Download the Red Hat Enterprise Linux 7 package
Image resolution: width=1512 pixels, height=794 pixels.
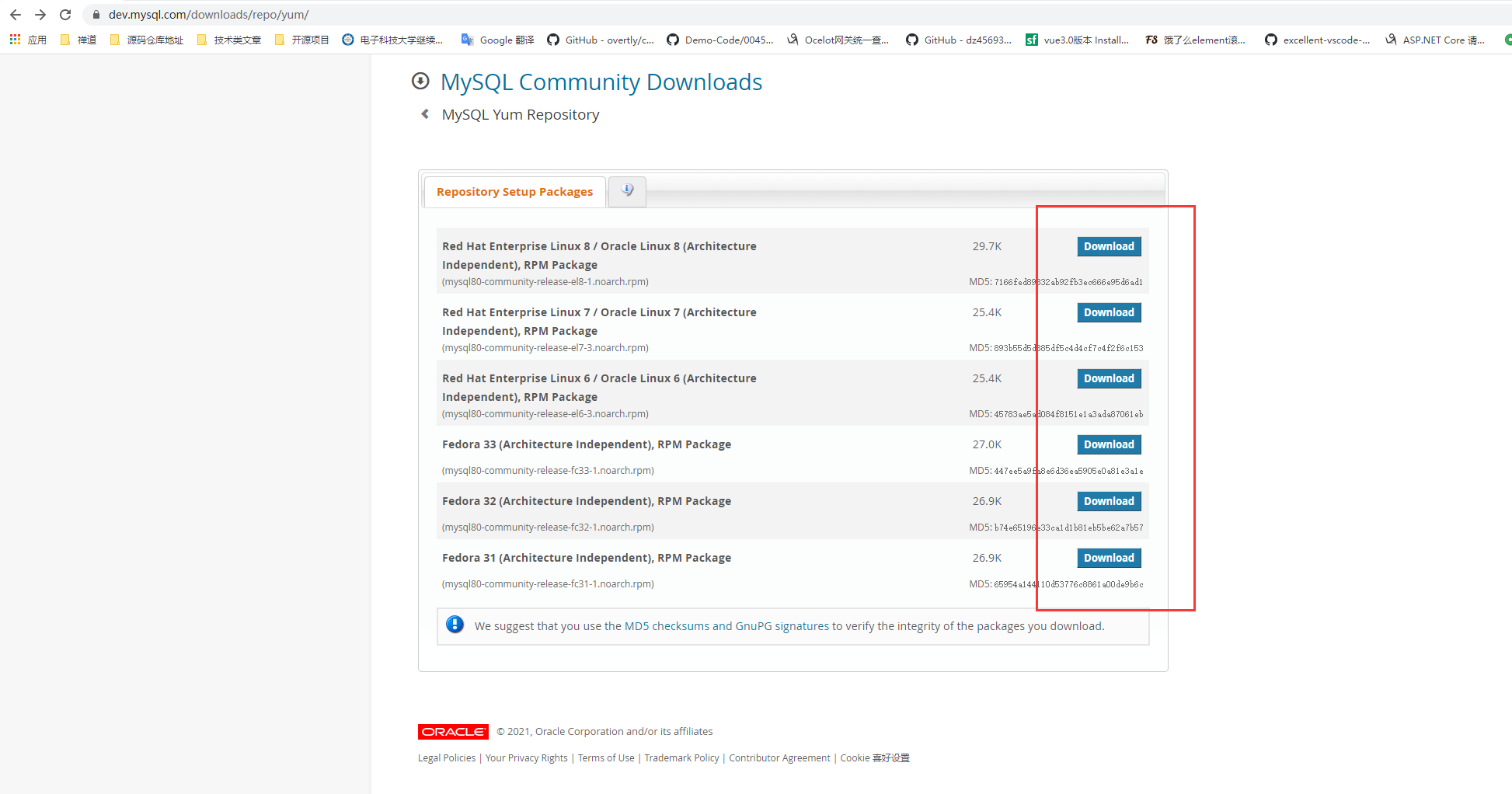pos(1109,312)
